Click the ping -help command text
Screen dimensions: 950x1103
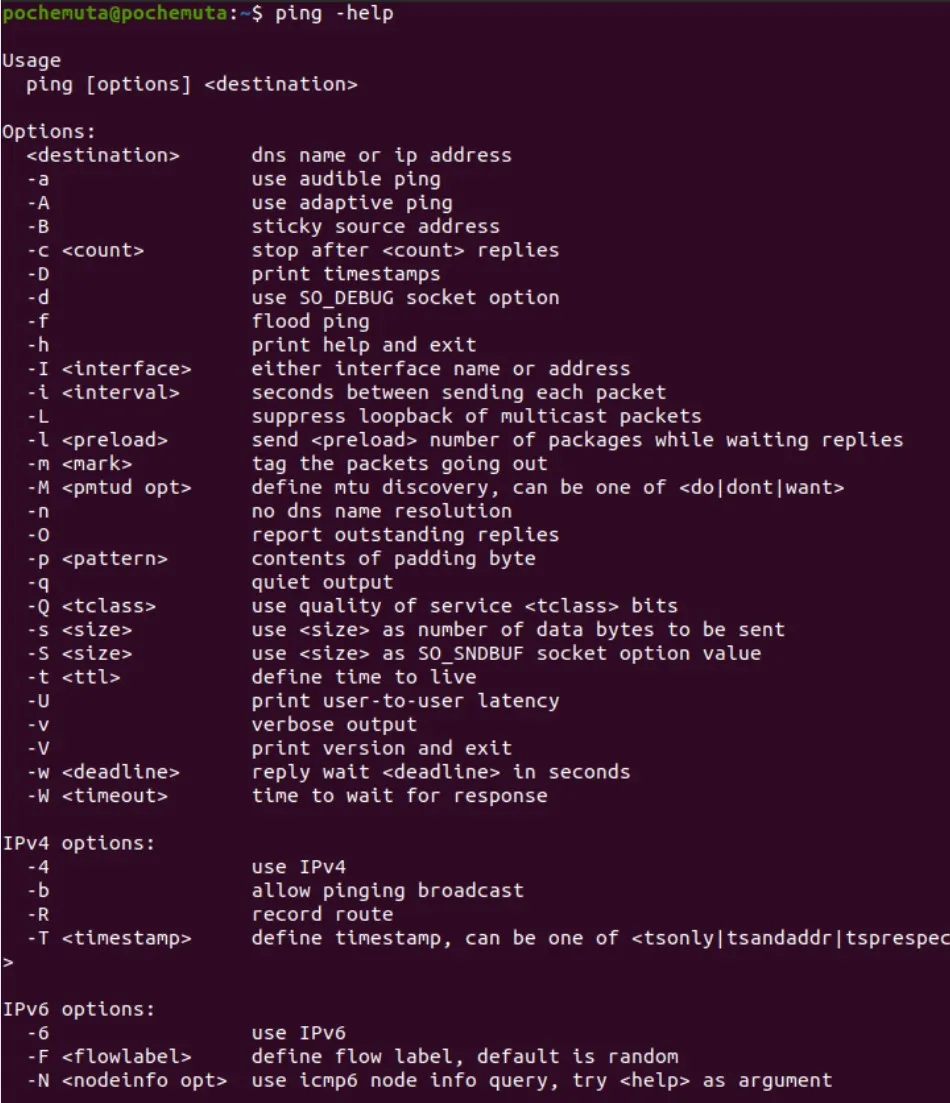334,13
